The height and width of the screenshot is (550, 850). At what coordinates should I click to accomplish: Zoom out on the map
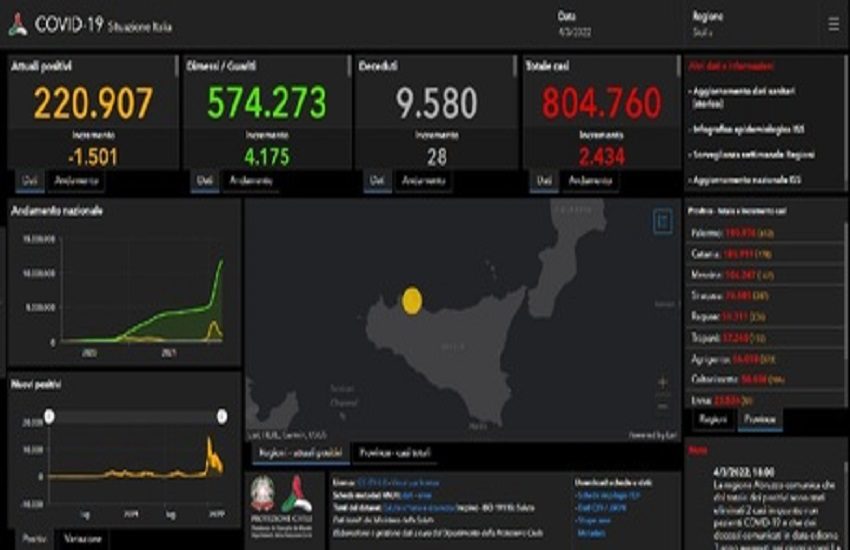click(x=662, y=405)
